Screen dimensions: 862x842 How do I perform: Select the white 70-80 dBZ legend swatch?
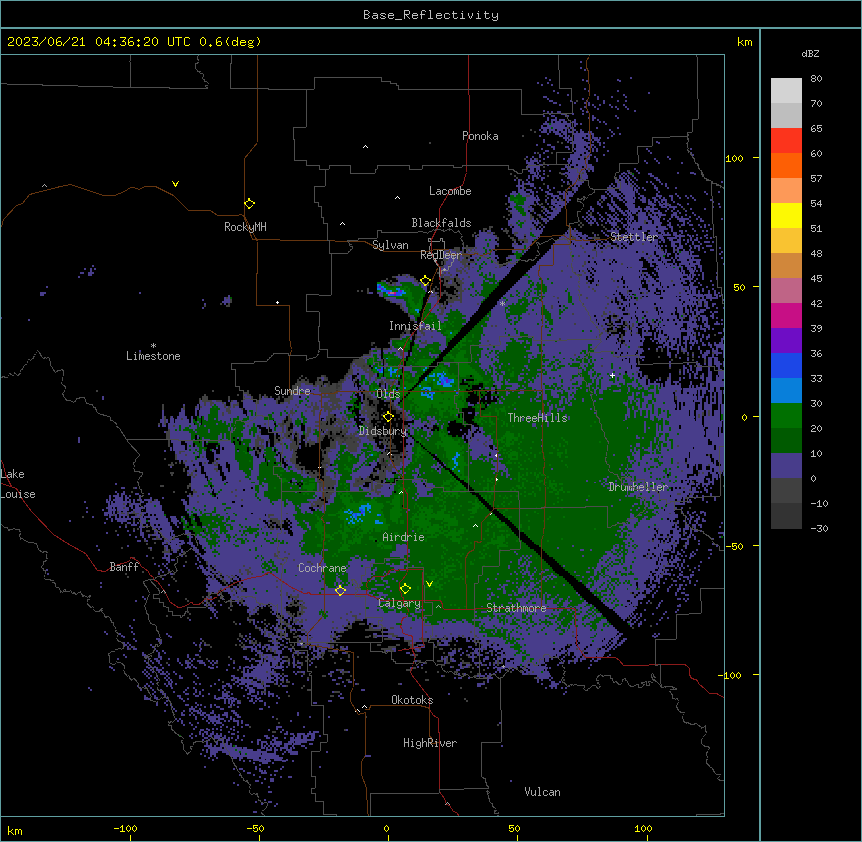(x=786, y=91)
